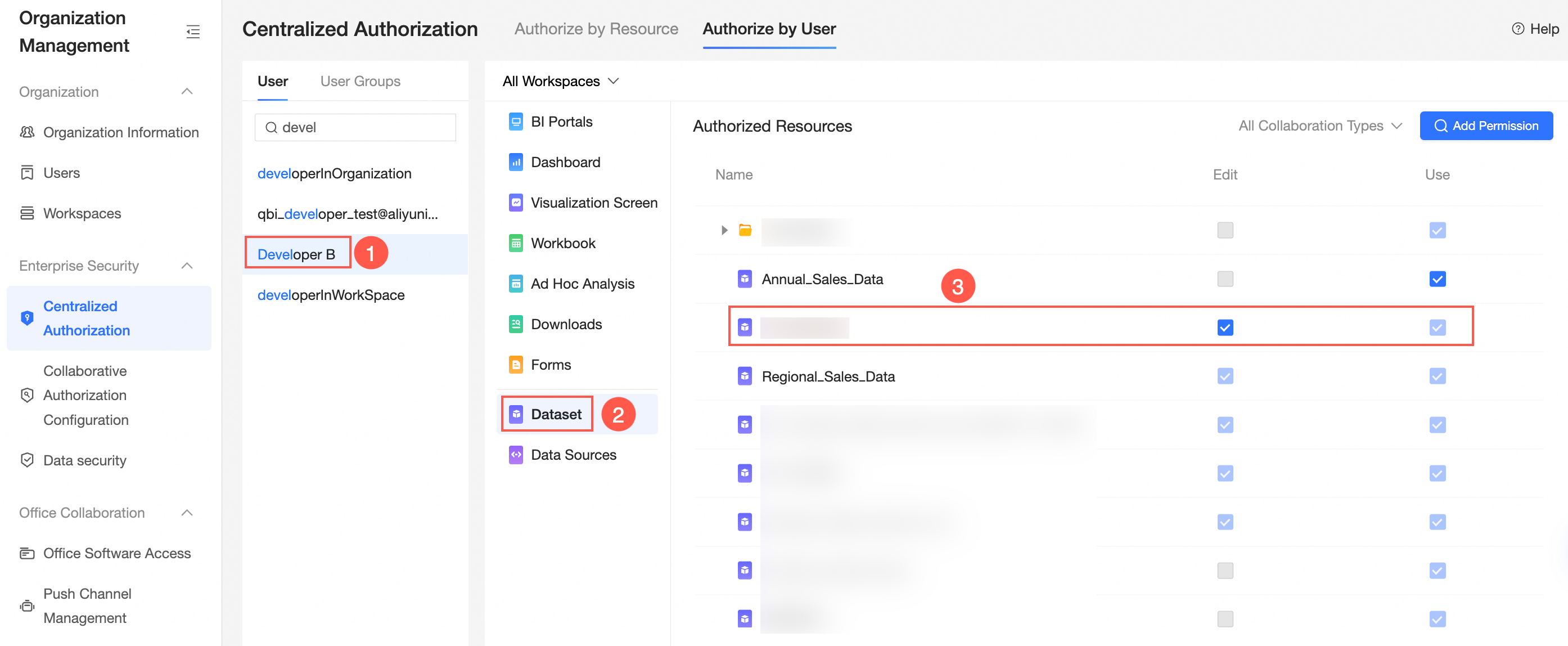Switch to the User Groups tab
The width and height of the screenshot is (1568, 646).
(360, 81)
